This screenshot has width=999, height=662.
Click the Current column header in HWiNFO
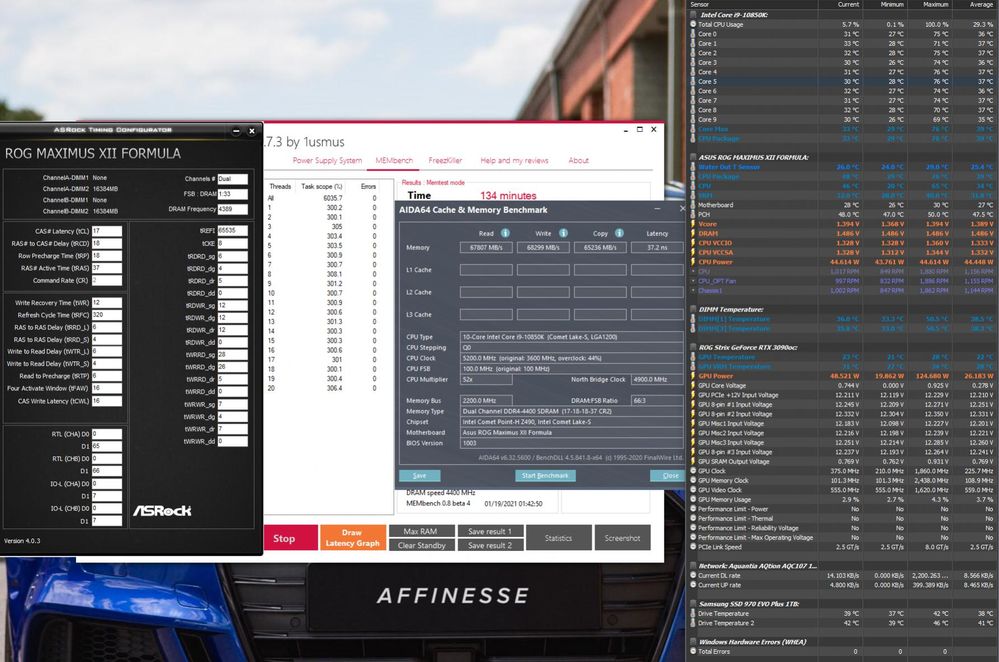(848, 4)
